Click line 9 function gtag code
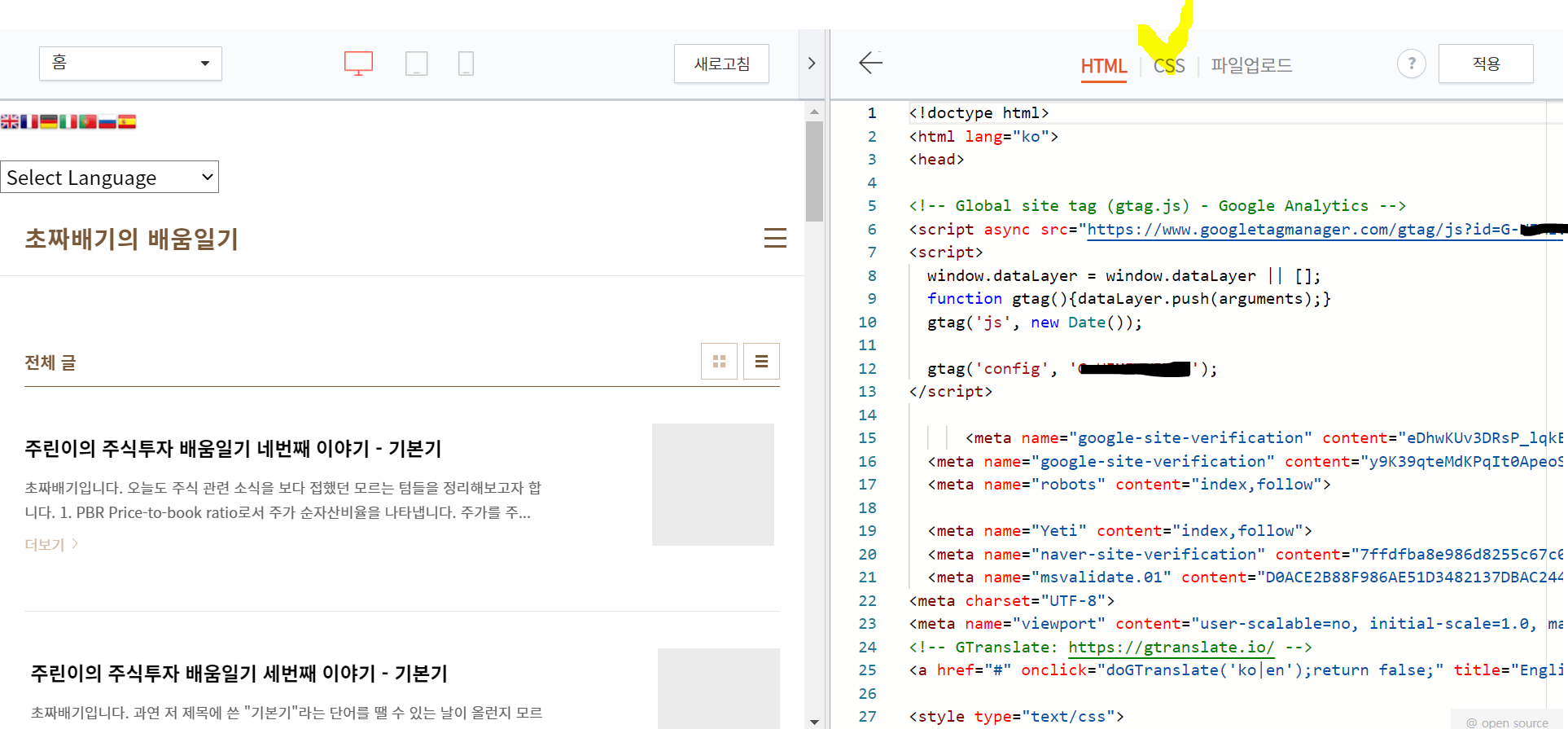 pos(1129,299)
